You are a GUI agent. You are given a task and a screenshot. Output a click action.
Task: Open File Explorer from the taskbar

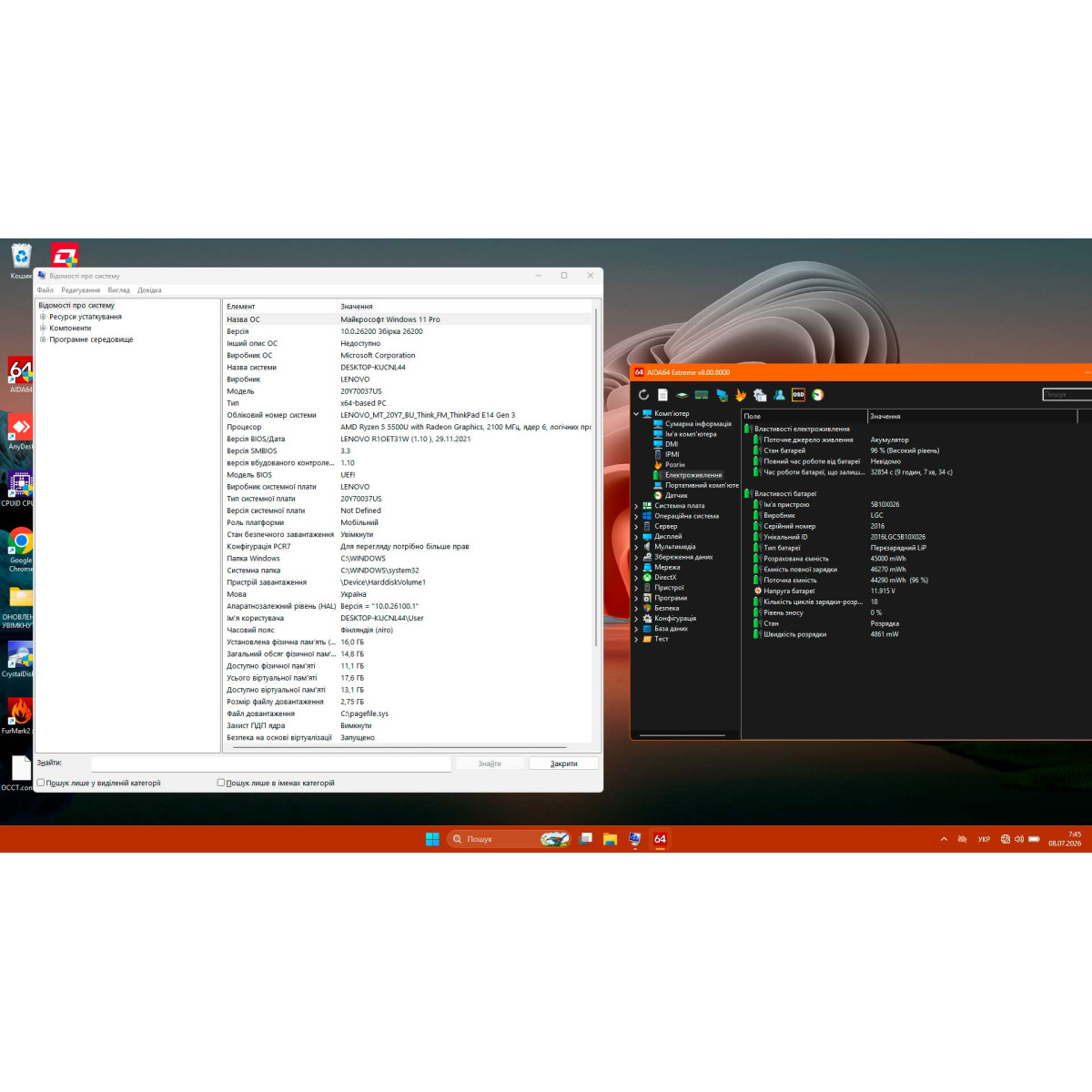[611, 839]
